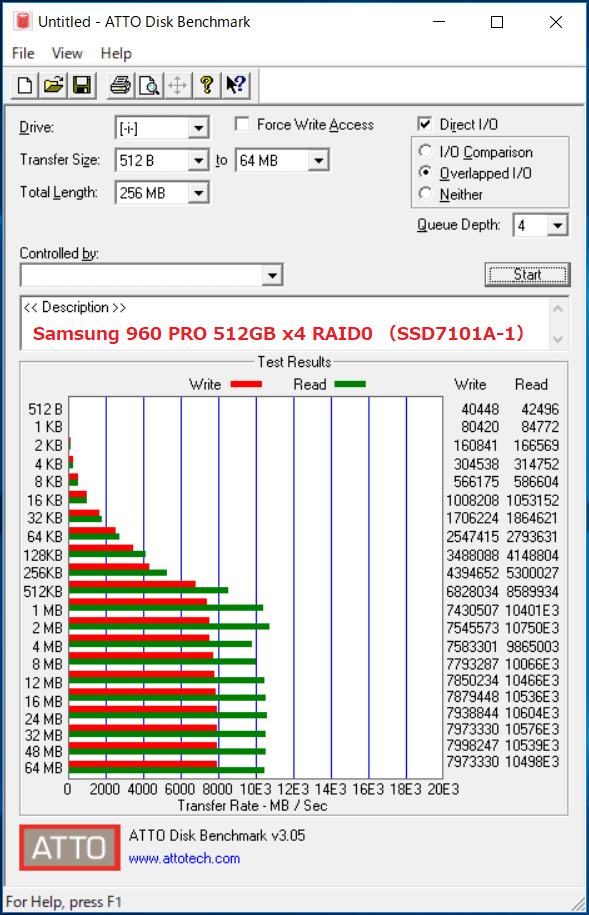Click the write value 7583301
The height and width of the screenshot is (915, 589).
tap(473, 647)
